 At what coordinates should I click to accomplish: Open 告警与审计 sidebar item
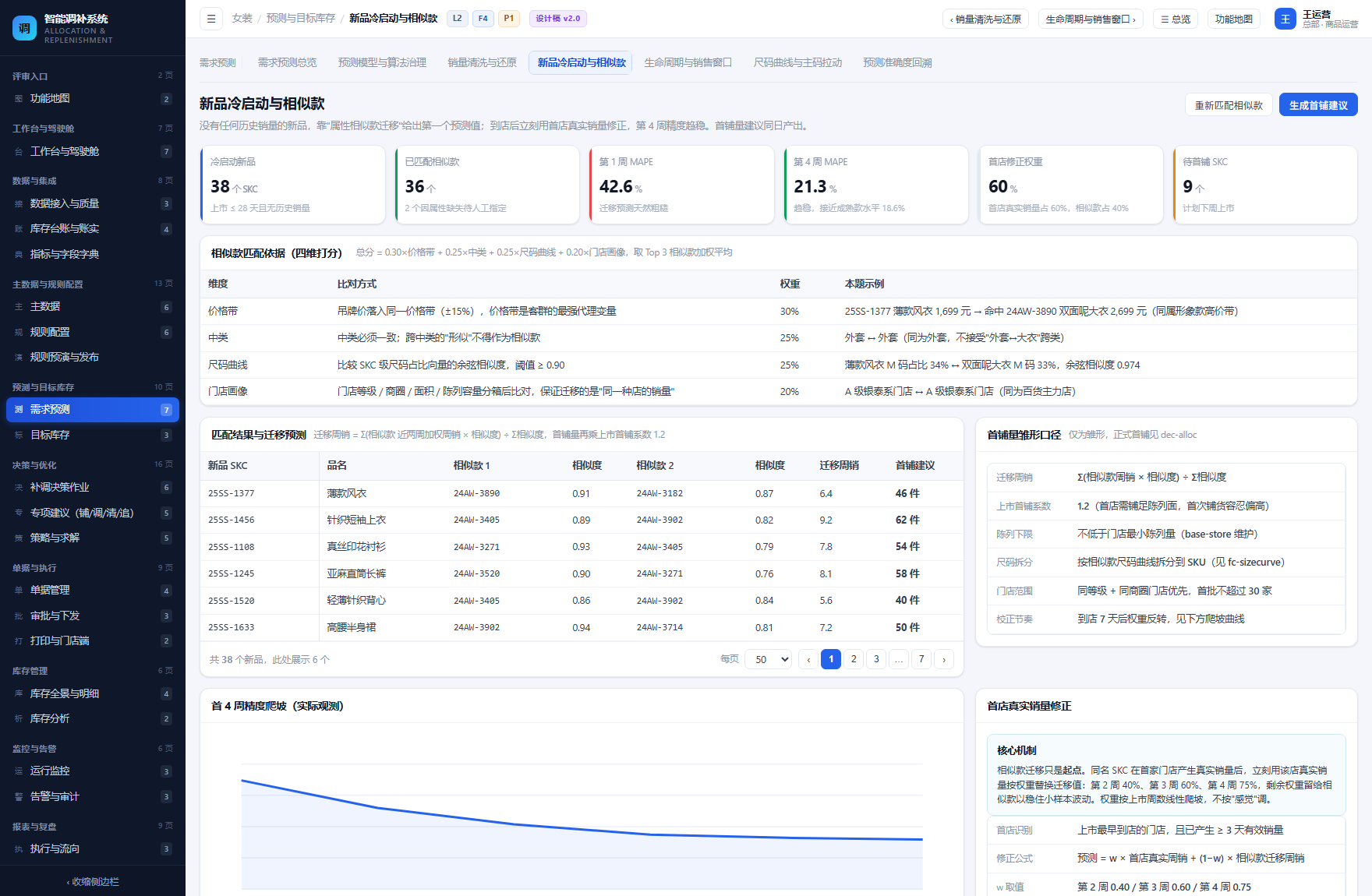click(93, 797)
